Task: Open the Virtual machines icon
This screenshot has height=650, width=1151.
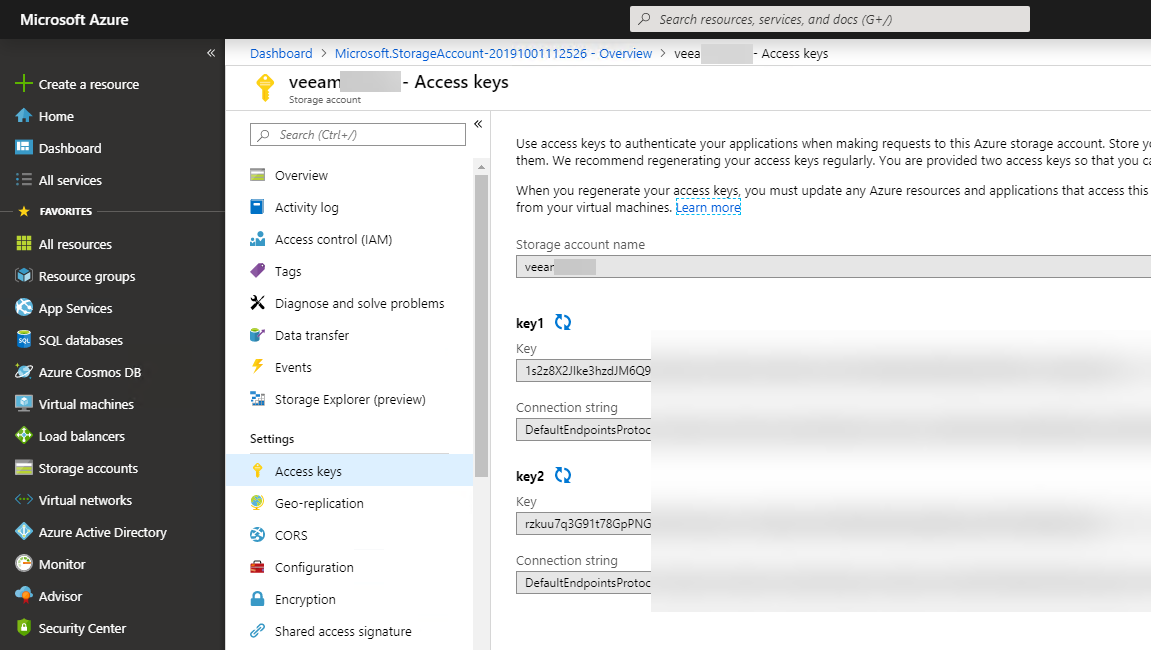Action: tap(23, 404)
